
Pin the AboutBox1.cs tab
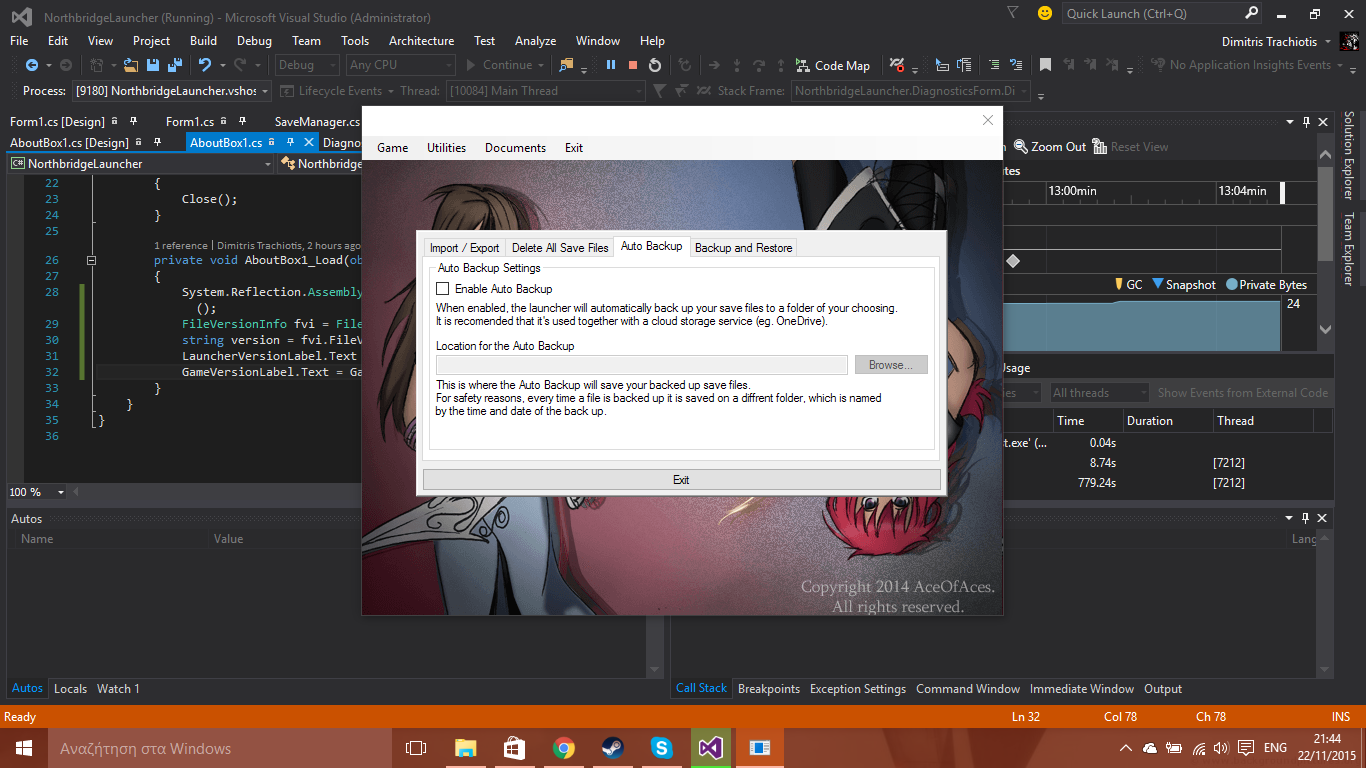click(x=292, y=142)
